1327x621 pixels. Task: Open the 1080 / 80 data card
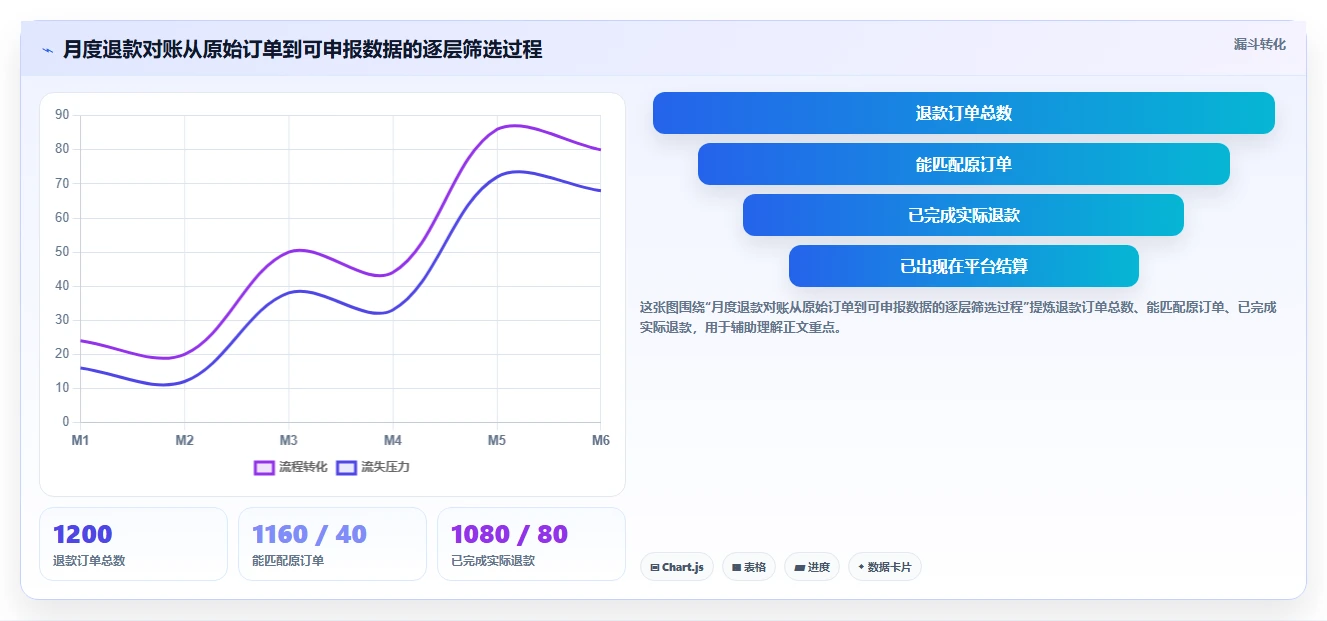pos(531,544)
